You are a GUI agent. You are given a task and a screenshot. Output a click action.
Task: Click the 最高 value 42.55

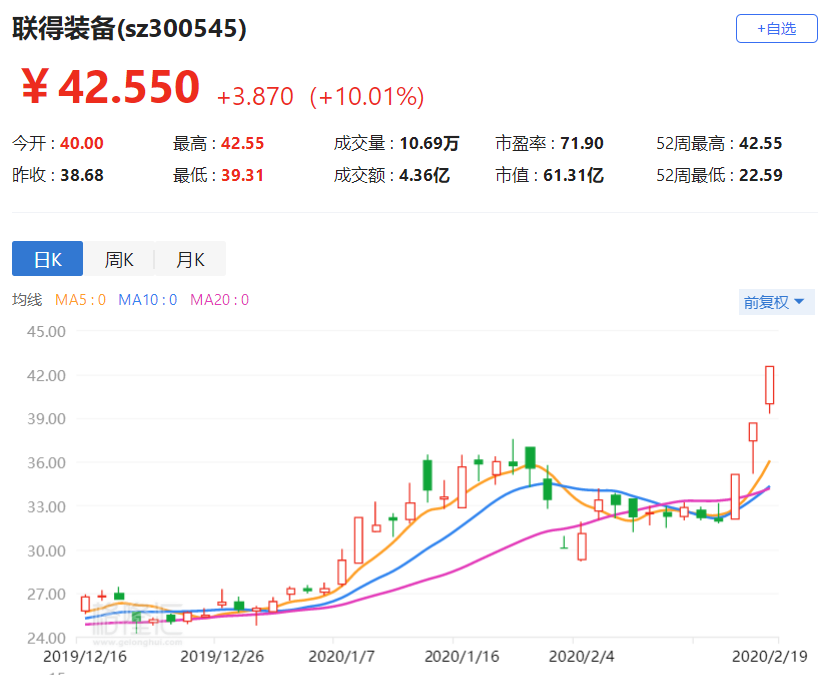(242, 143)
